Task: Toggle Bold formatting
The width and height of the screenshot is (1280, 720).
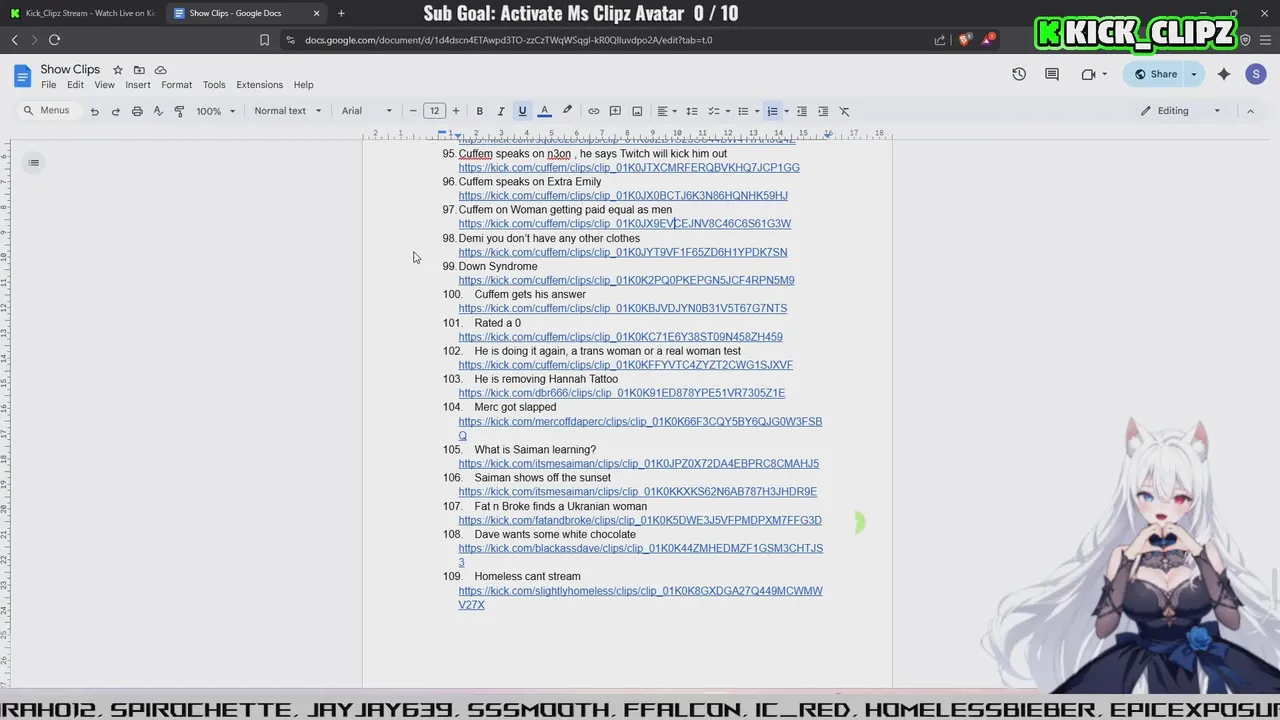Action: [x=479, y=111]
